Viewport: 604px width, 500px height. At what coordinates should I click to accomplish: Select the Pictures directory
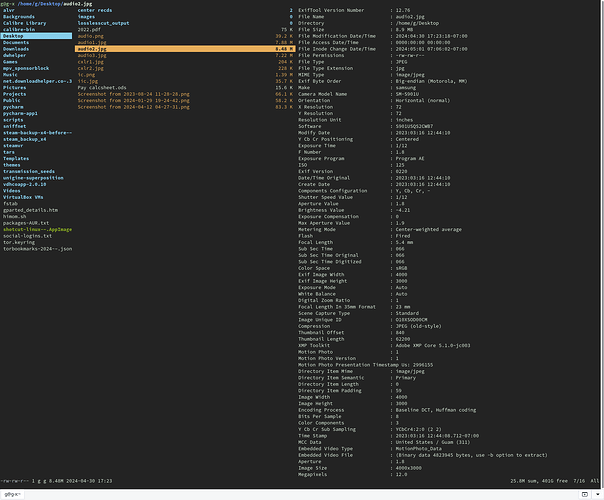pos(14,87)
